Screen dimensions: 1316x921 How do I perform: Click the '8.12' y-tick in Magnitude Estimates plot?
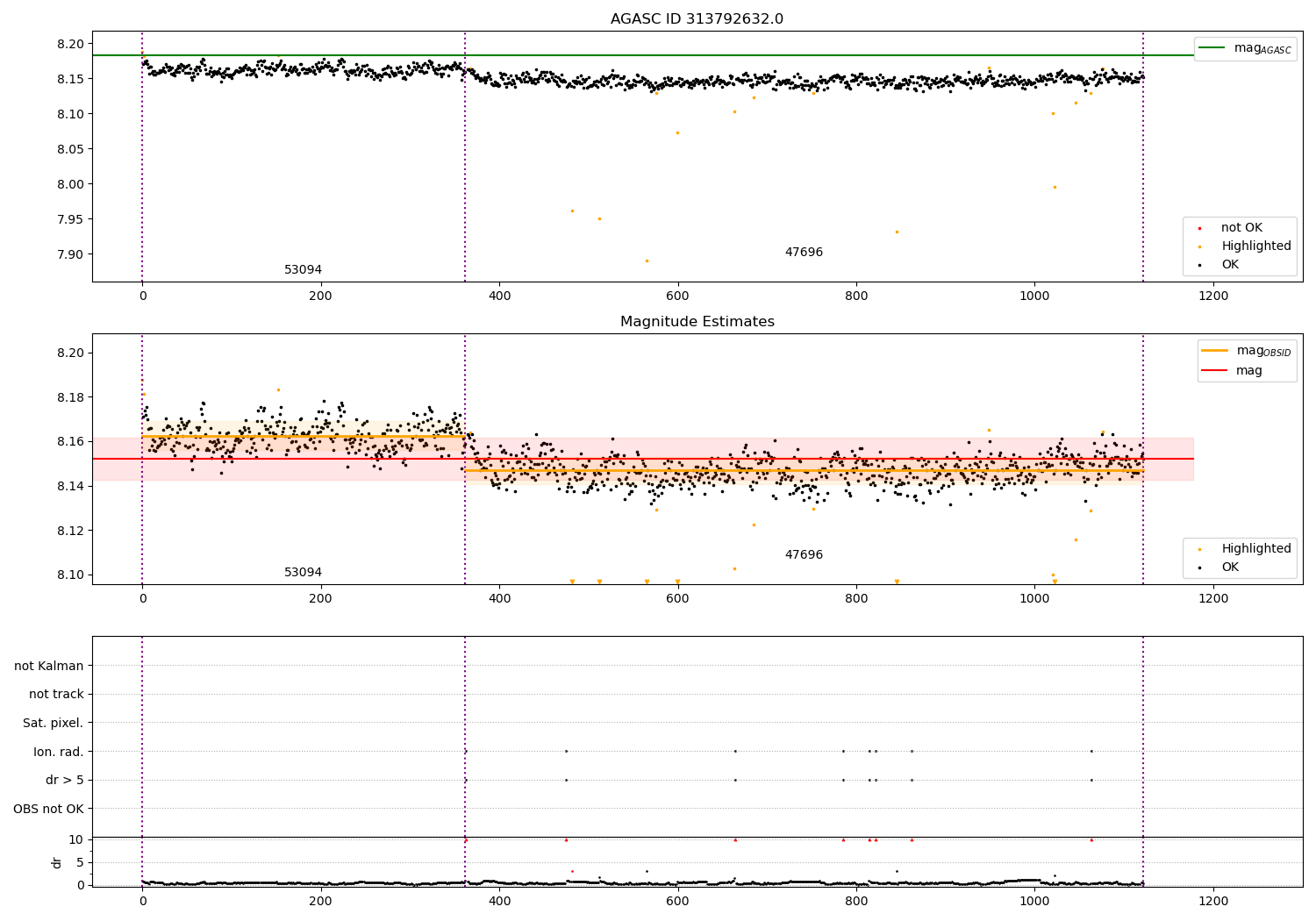point(70,531)
